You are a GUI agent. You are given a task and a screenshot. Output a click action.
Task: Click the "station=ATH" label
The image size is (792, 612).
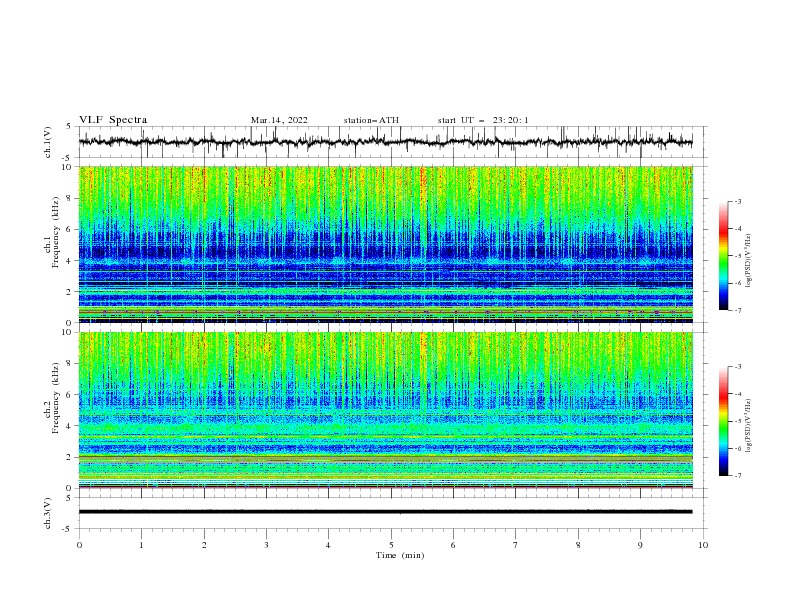(x=371, y=120)
